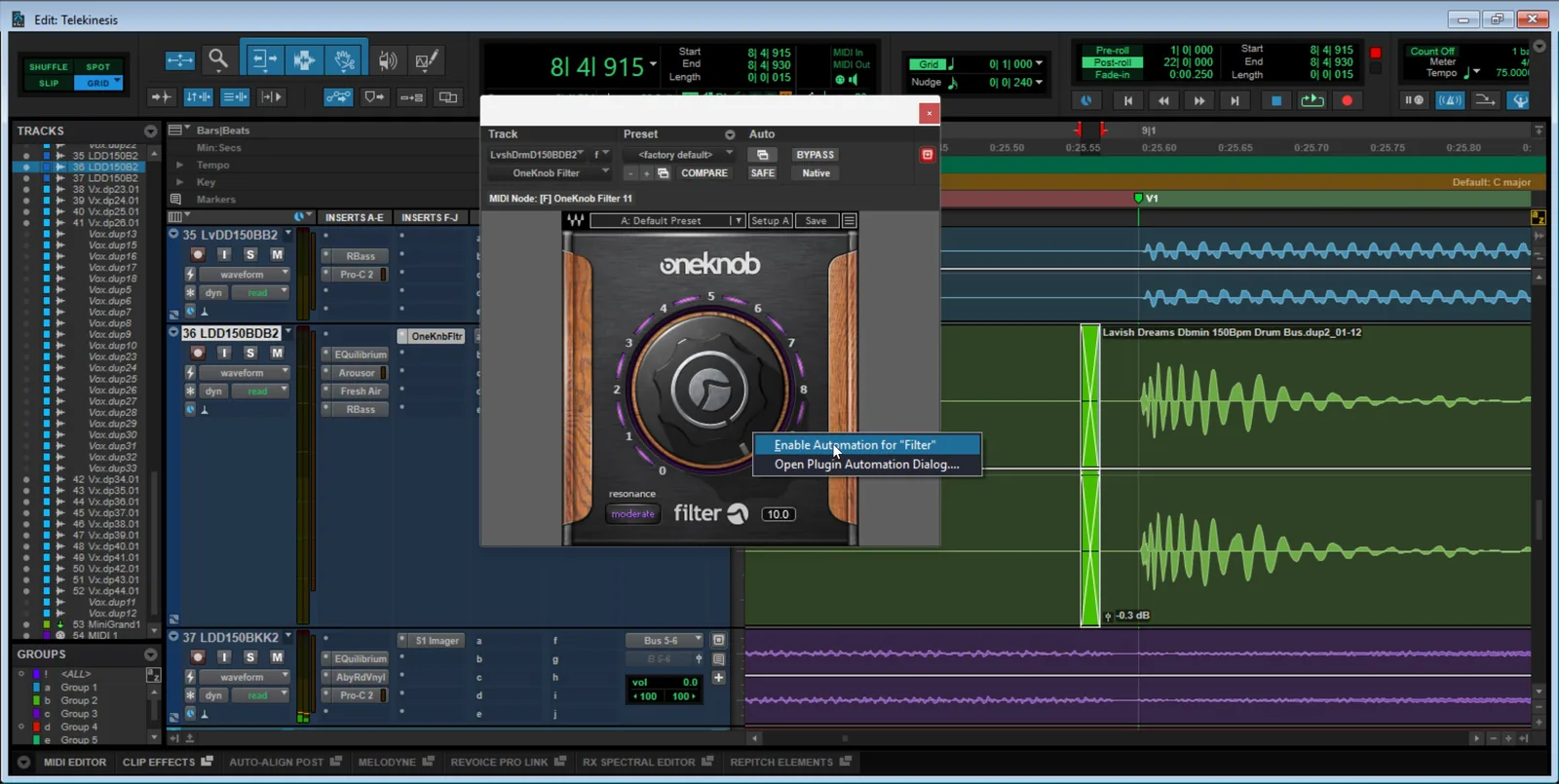Select the Pencil tool
This screenshot has width=1559, height=784.
426,60
